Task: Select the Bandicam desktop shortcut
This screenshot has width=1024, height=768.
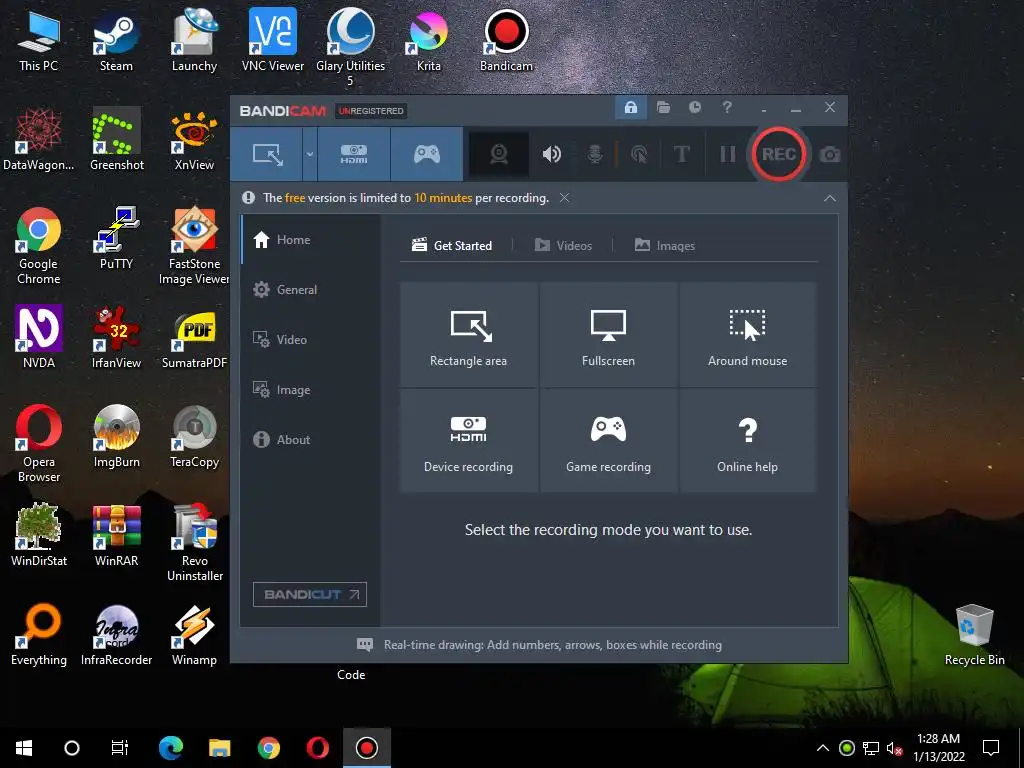Action: [x=506, y=40]
